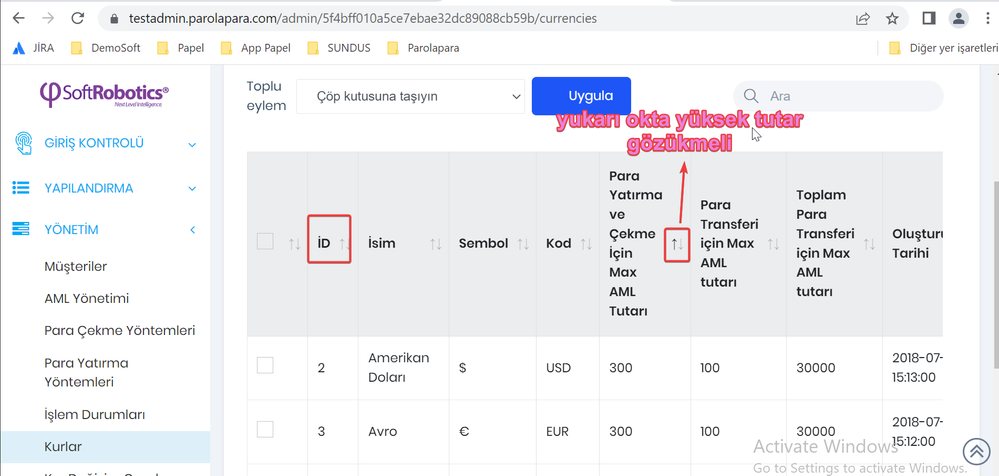Screen dimensions: 999x476
Task: Open Müşteriler in sidebar
Action: [76, 266]
